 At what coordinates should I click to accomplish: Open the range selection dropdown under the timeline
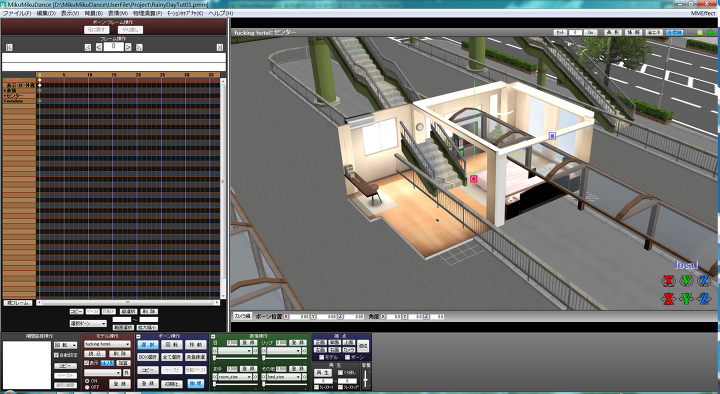88,324
